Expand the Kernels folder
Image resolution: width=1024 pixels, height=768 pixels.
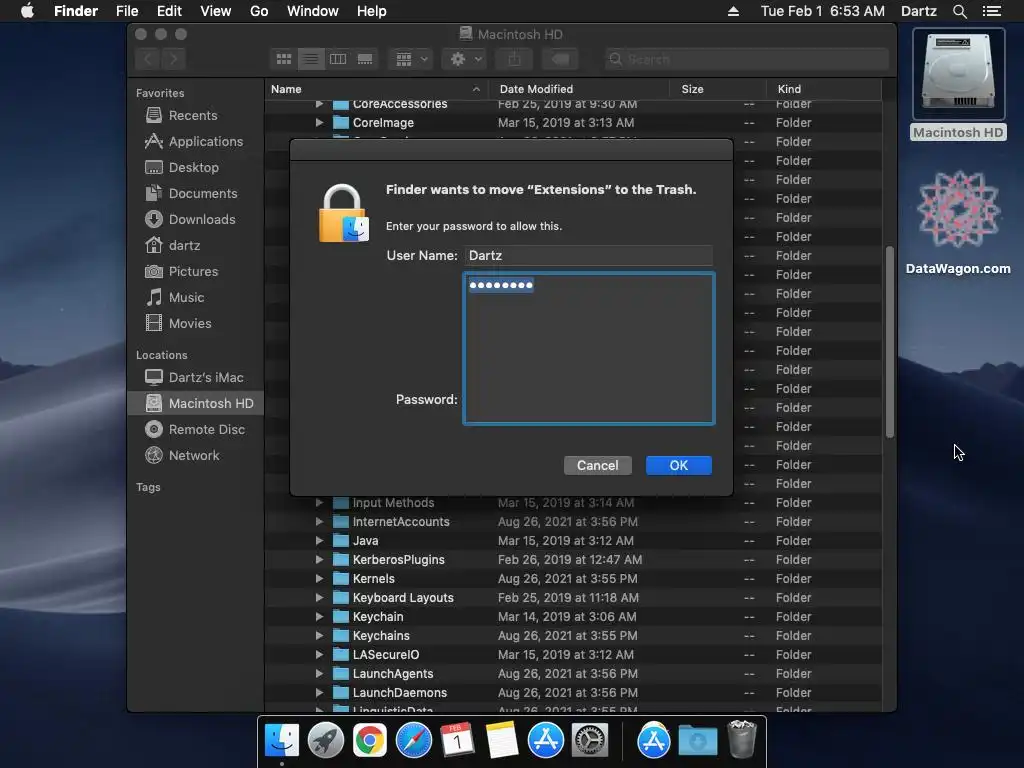pyautogui.click(x=319, y=578)
